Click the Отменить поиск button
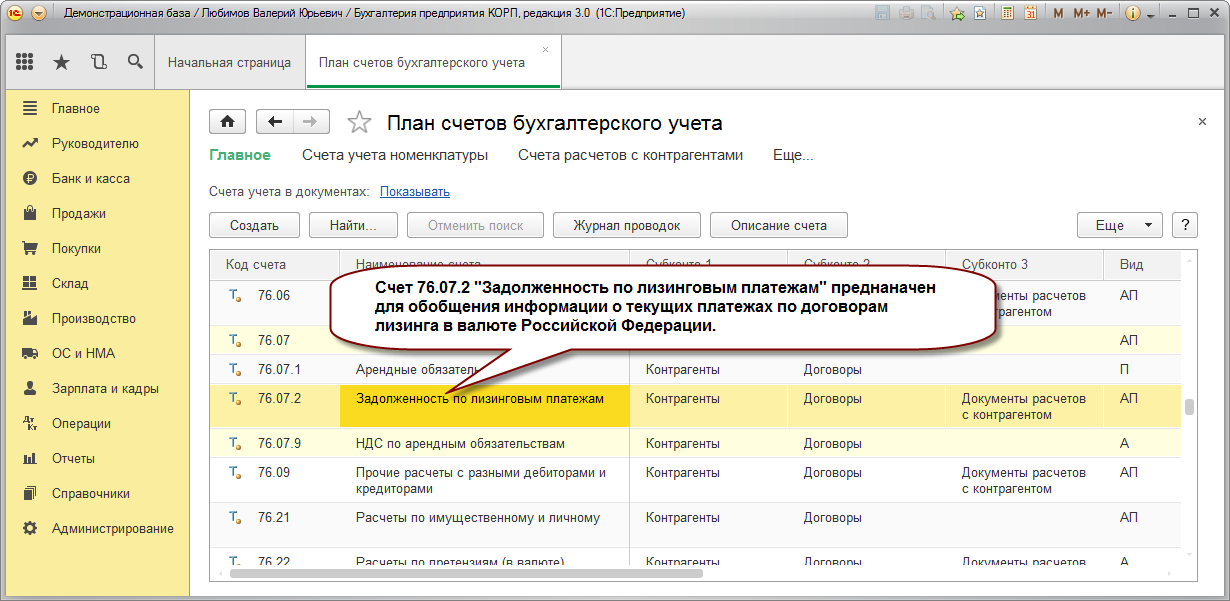 (x=476, y=225)
